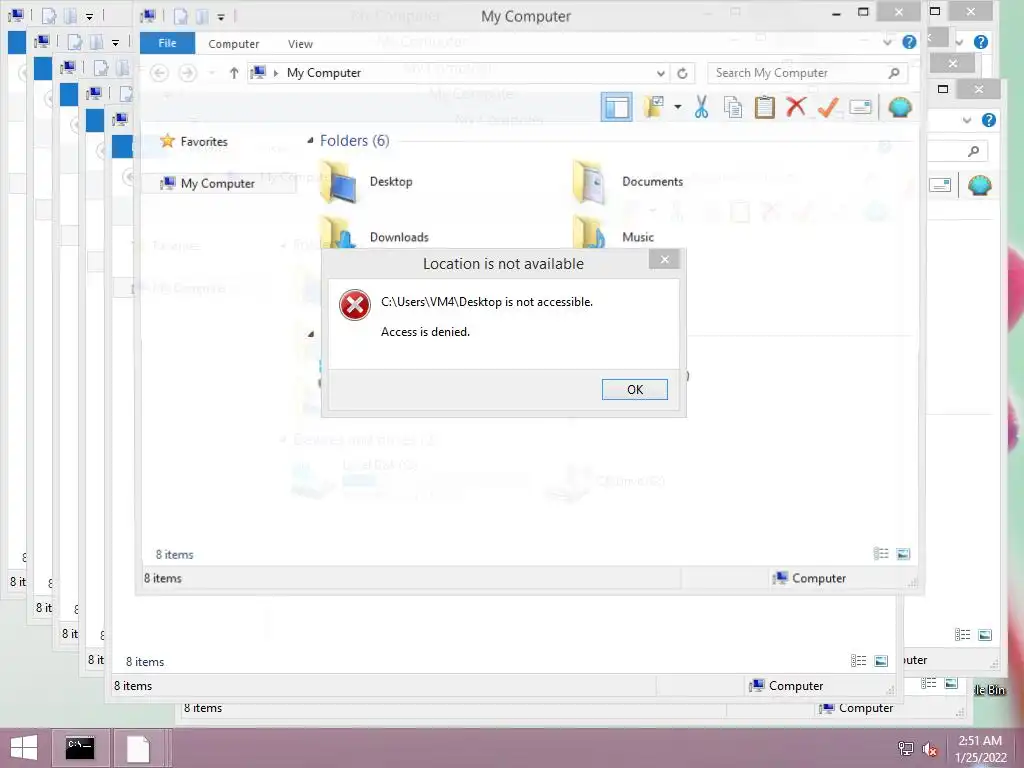Toggle the preview pane icon in toolbar

616,107
